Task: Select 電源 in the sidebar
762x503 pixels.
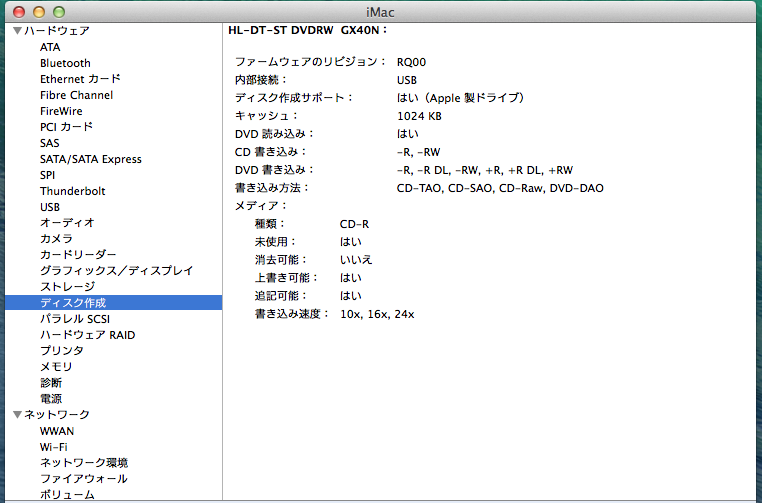Action: coord(51,399)
